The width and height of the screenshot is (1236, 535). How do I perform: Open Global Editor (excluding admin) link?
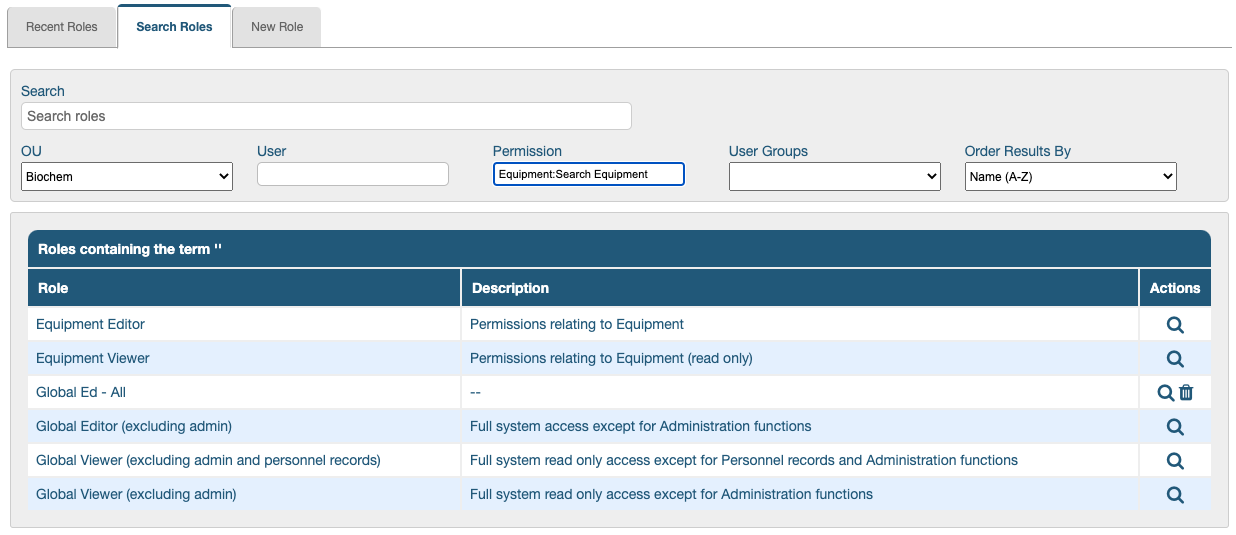point(134,426)
